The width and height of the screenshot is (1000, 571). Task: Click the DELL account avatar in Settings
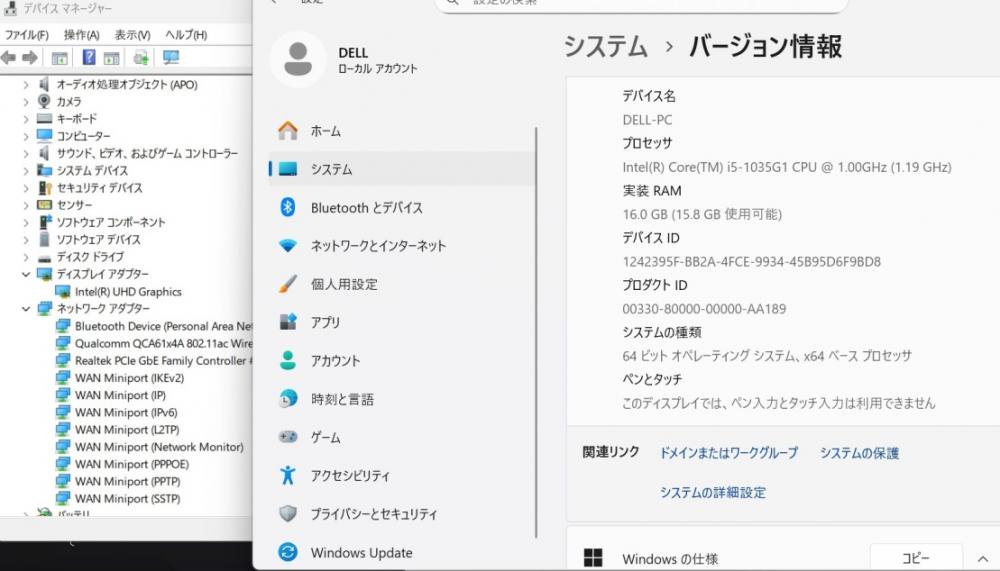[x=298, y=59]
